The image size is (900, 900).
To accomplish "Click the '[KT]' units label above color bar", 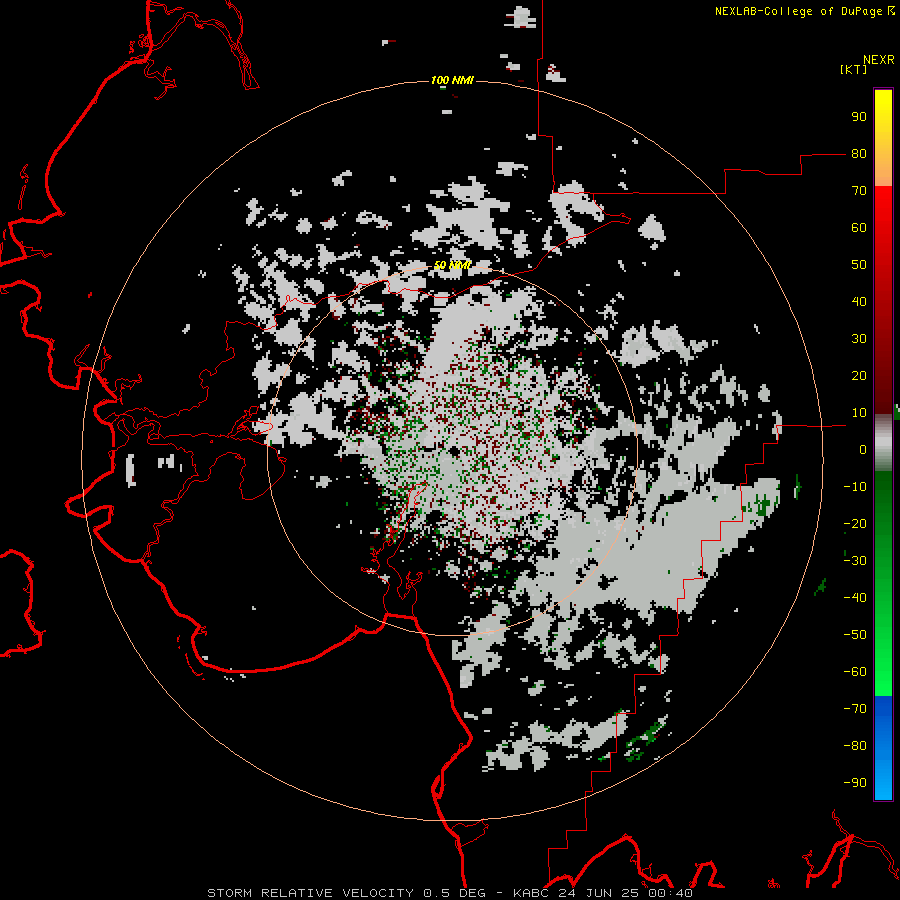I will tap(854, 69).
